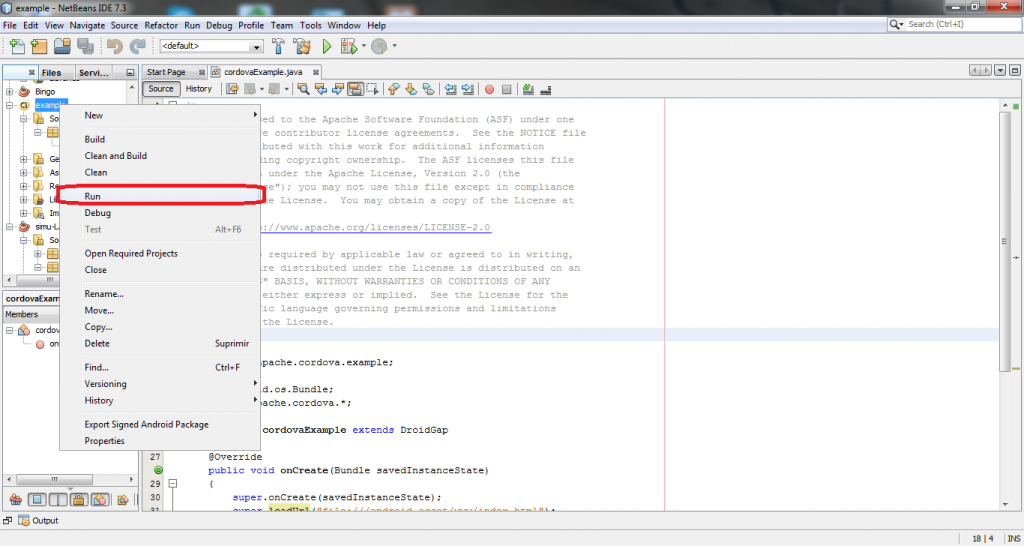The image size is (1024, 546).
Task: Toggle the lock filter button in Navigator
Action: 78,500
